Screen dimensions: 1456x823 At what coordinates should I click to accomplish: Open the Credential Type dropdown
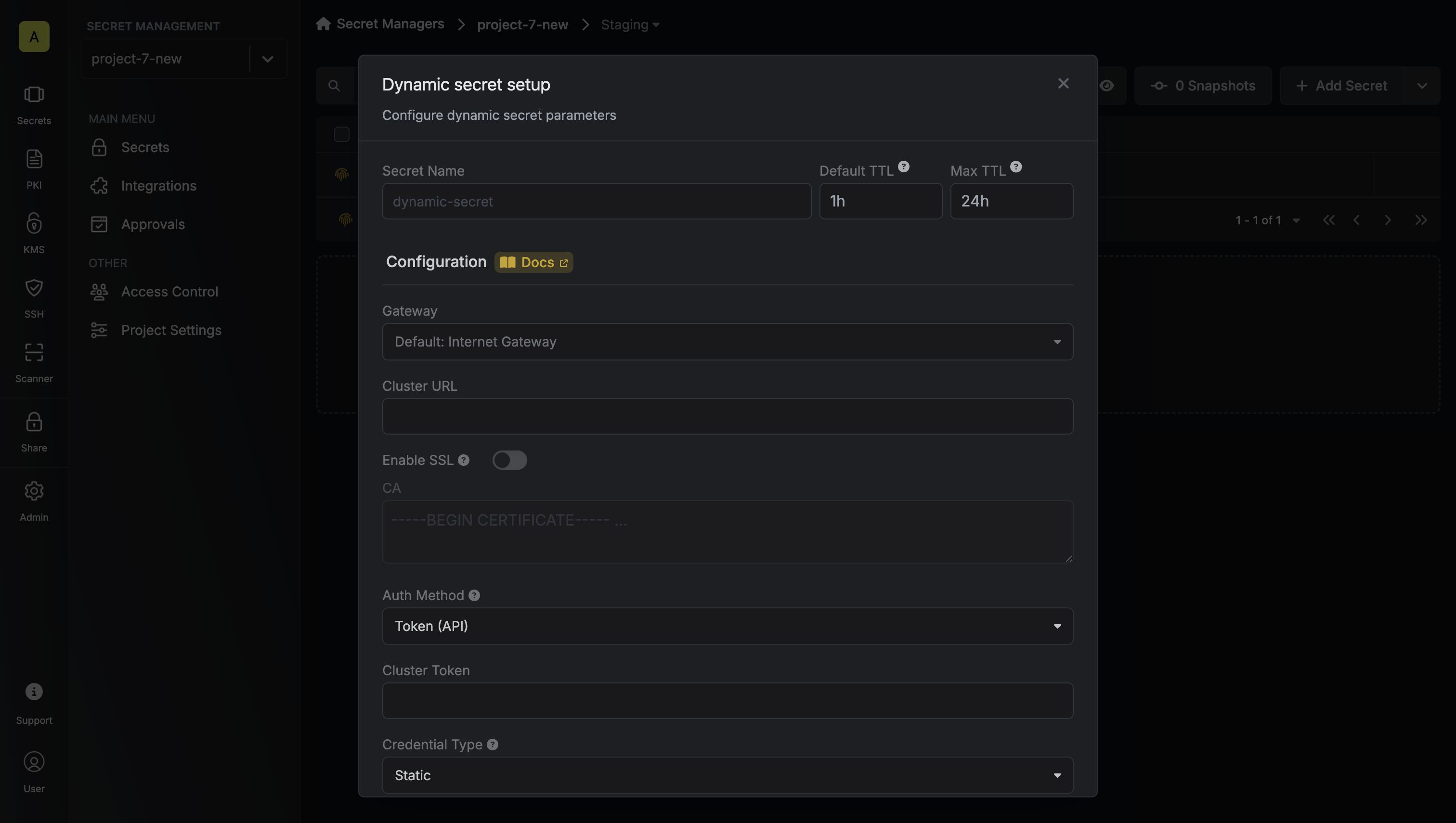728,775
